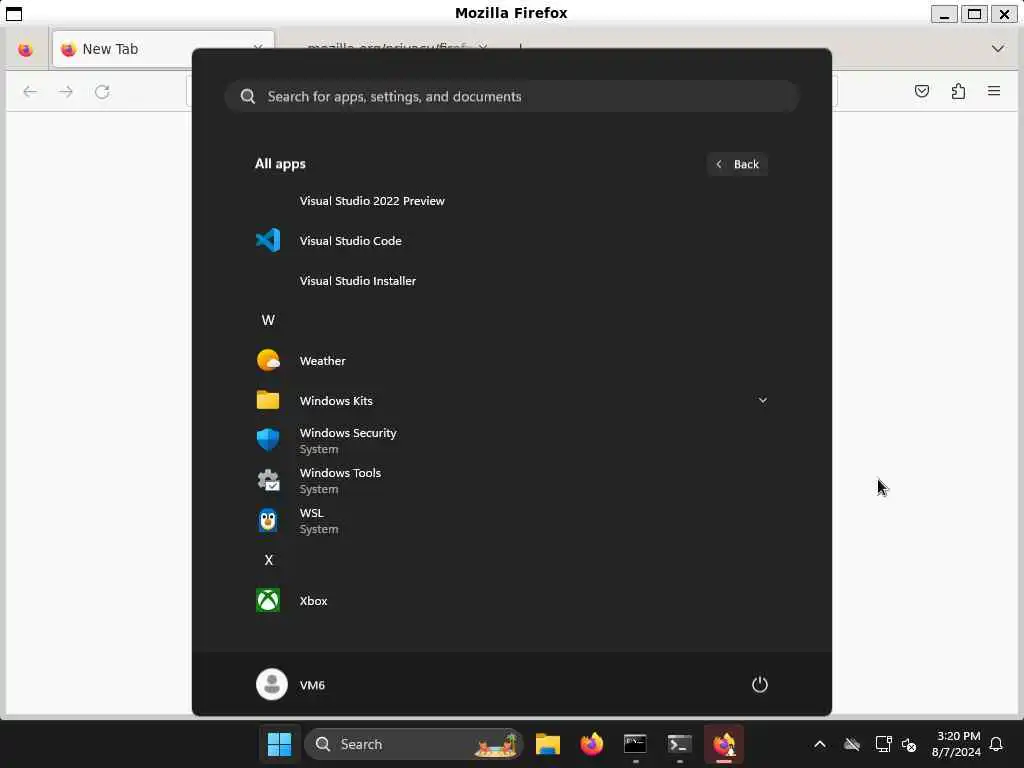Open Visual Studio Installer
Viewport: 1024px width, 768px height.
point(511,281)
